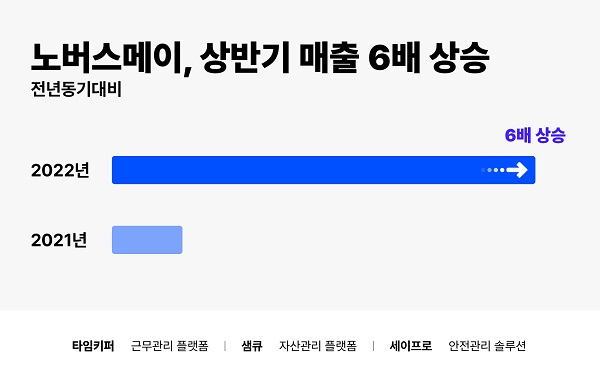Click the 2022년 year label
This screenshot has height=381, width=600.
pyautogui.click(x=60, y=170)
